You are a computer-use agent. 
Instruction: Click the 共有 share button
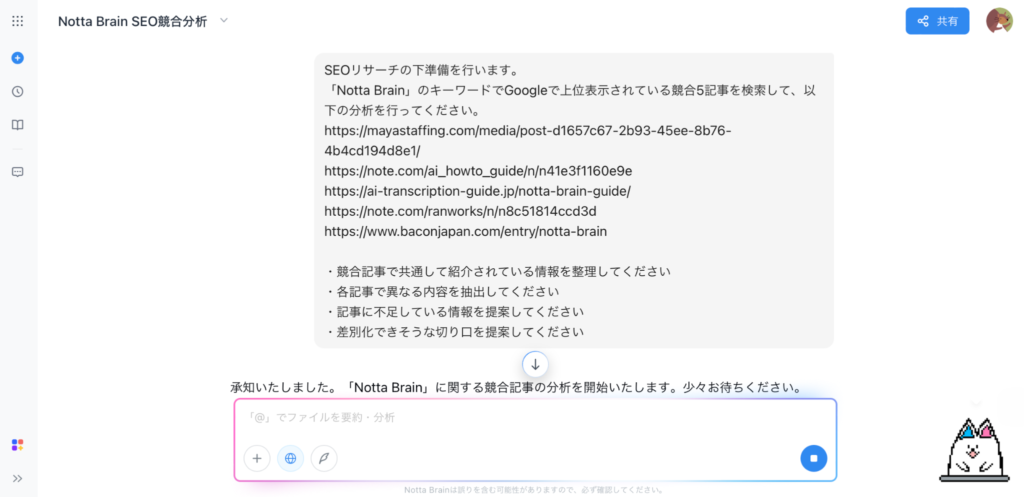(x=937, y=21)
